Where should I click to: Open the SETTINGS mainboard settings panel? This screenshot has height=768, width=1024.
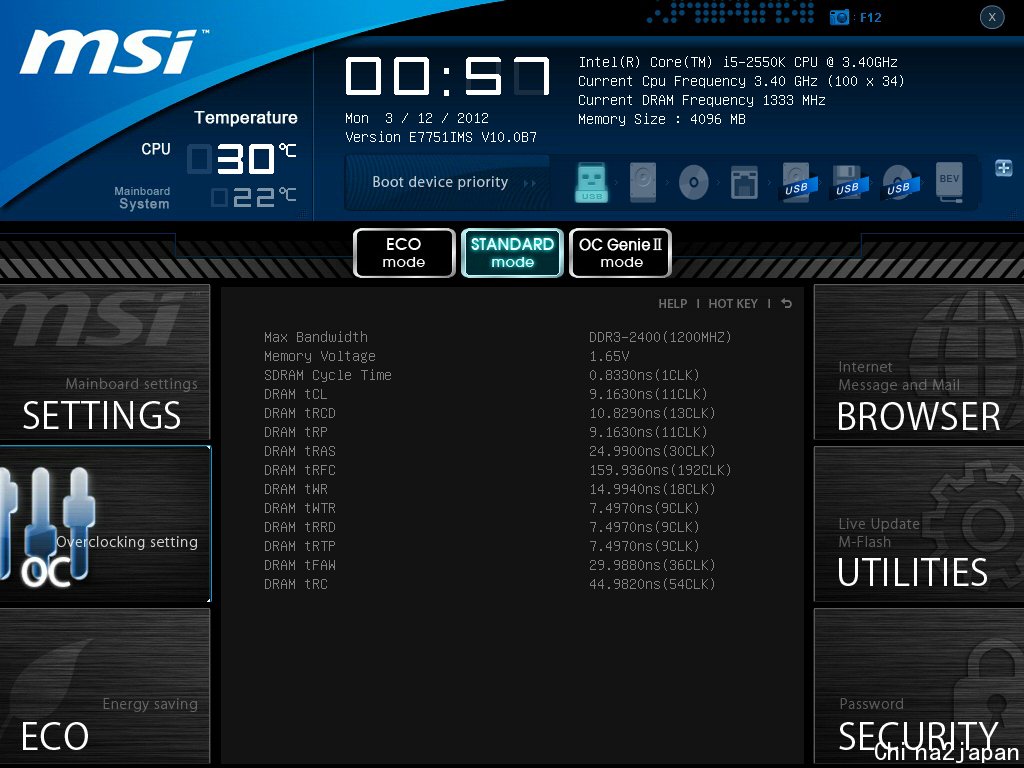105,362
